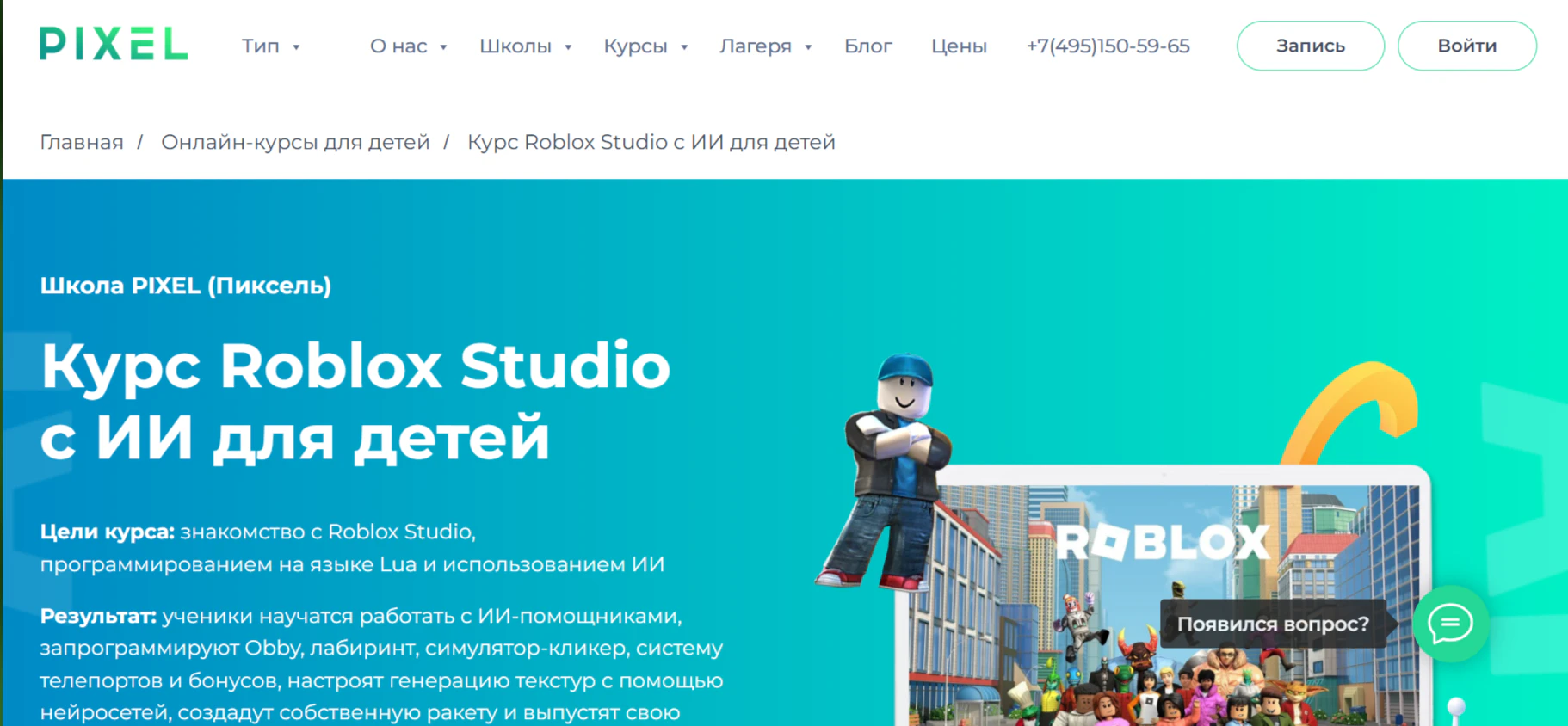Open the chat bubble icon
Viewport: 1568px width, 726px height.
(1451, 624)
